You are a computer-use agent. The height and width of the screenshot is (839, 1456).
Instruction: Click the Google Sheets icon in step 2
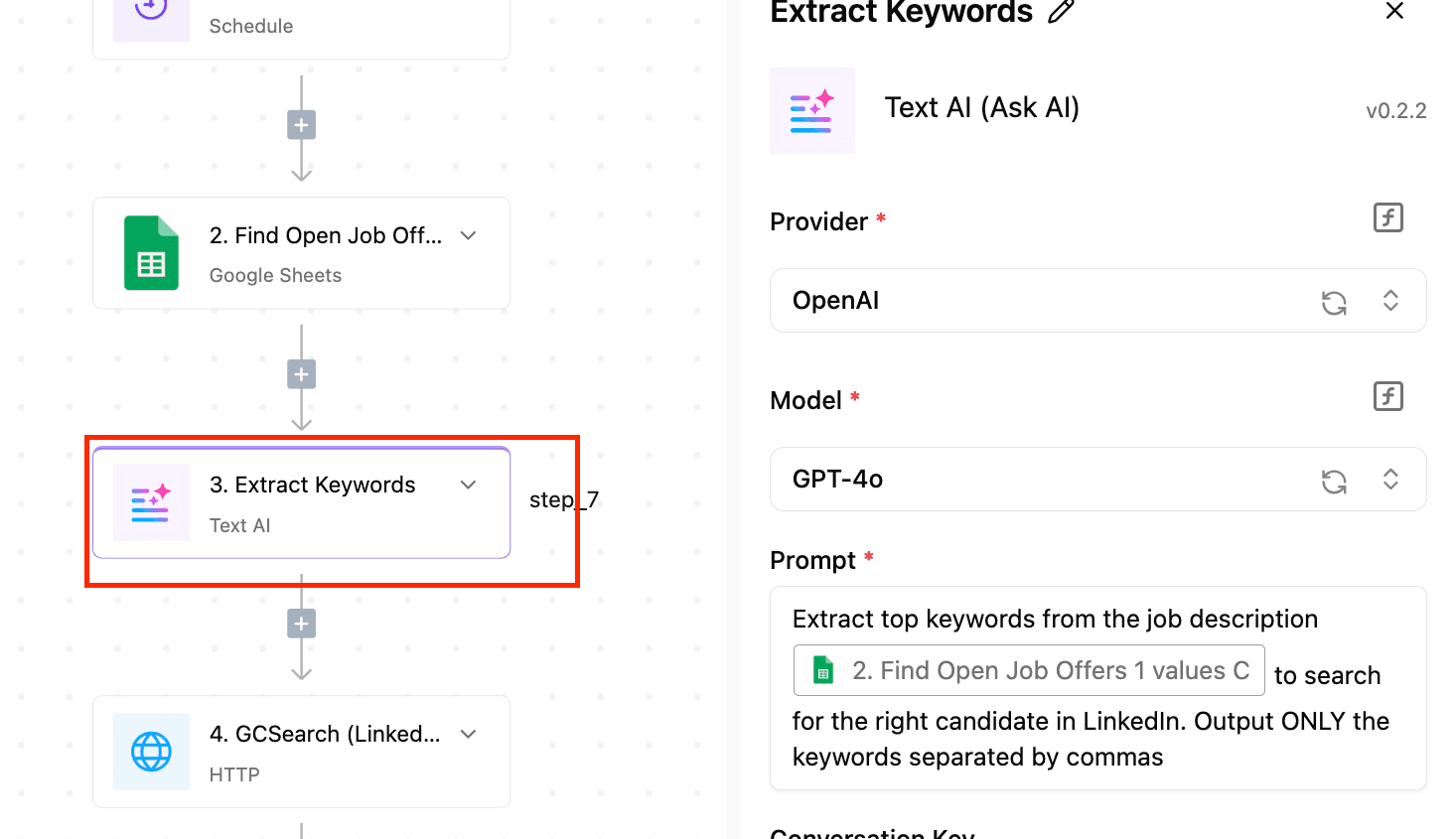pos(151,253)
